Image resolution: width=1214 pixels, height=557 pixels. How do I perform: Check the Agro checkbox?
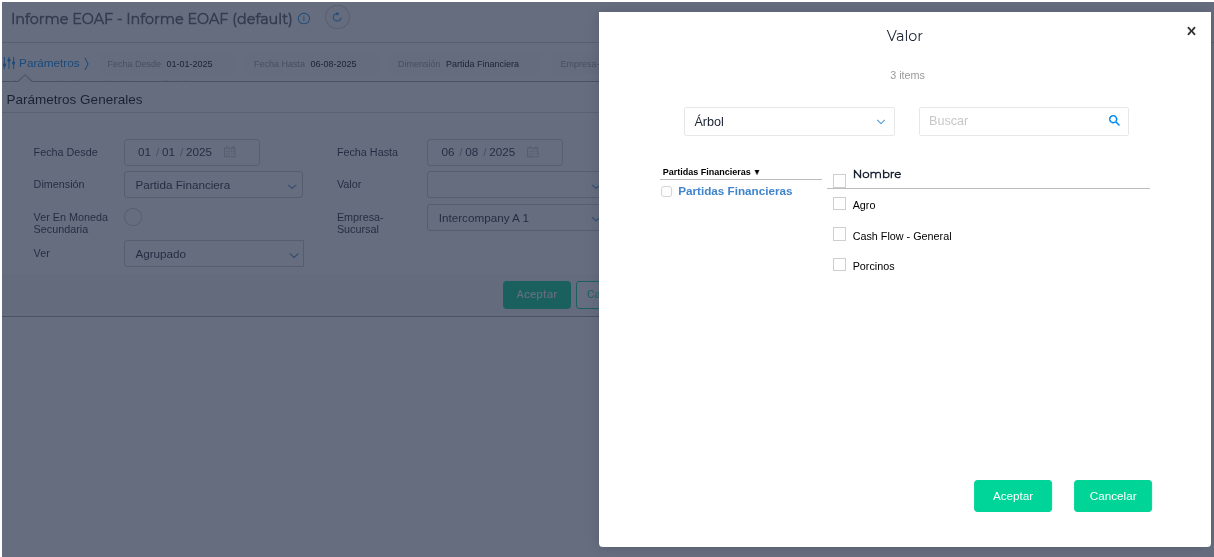(x=839, y=204)
